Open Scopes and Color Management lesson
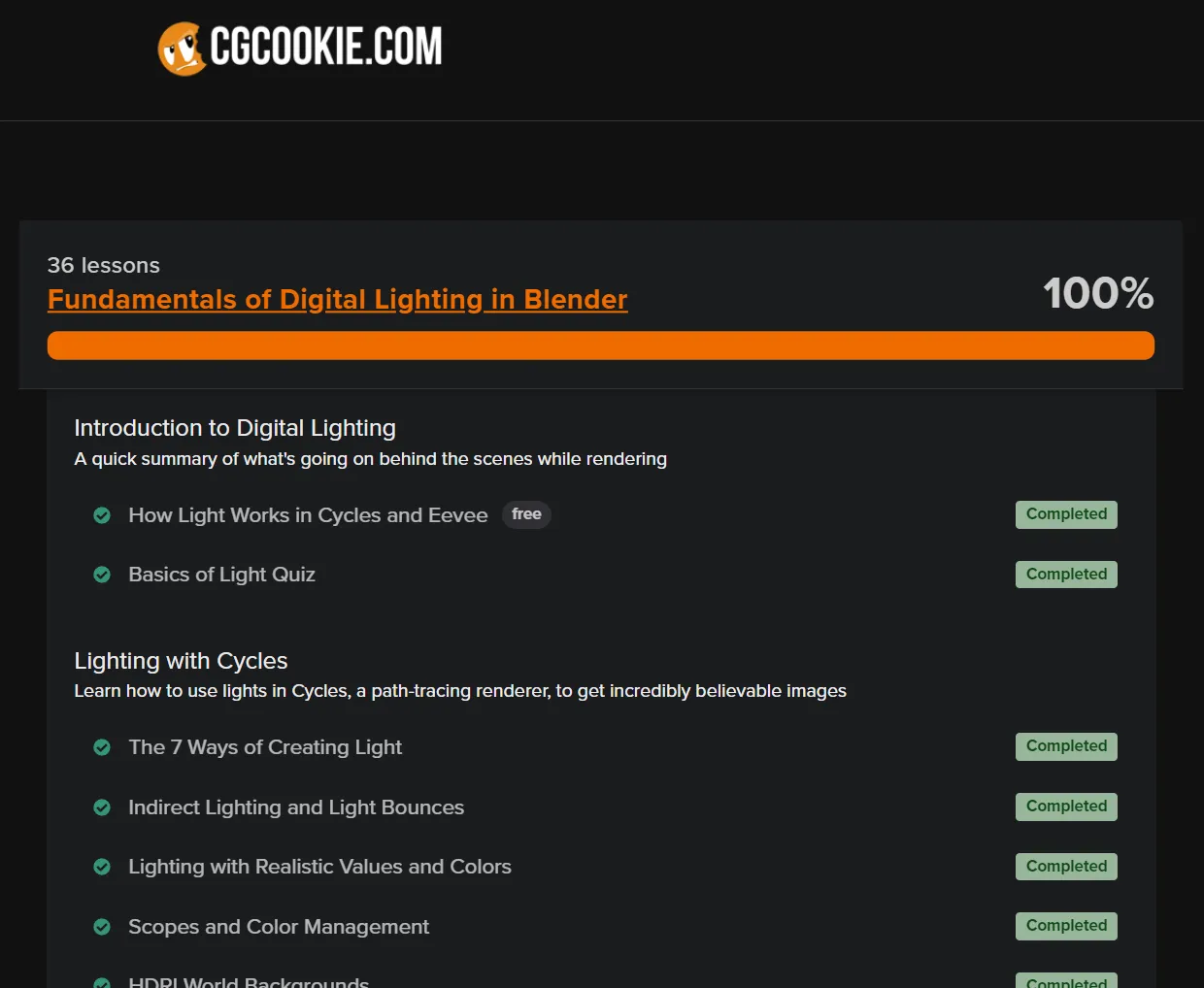The image size is (1204, 988). (x=279, y=927)
